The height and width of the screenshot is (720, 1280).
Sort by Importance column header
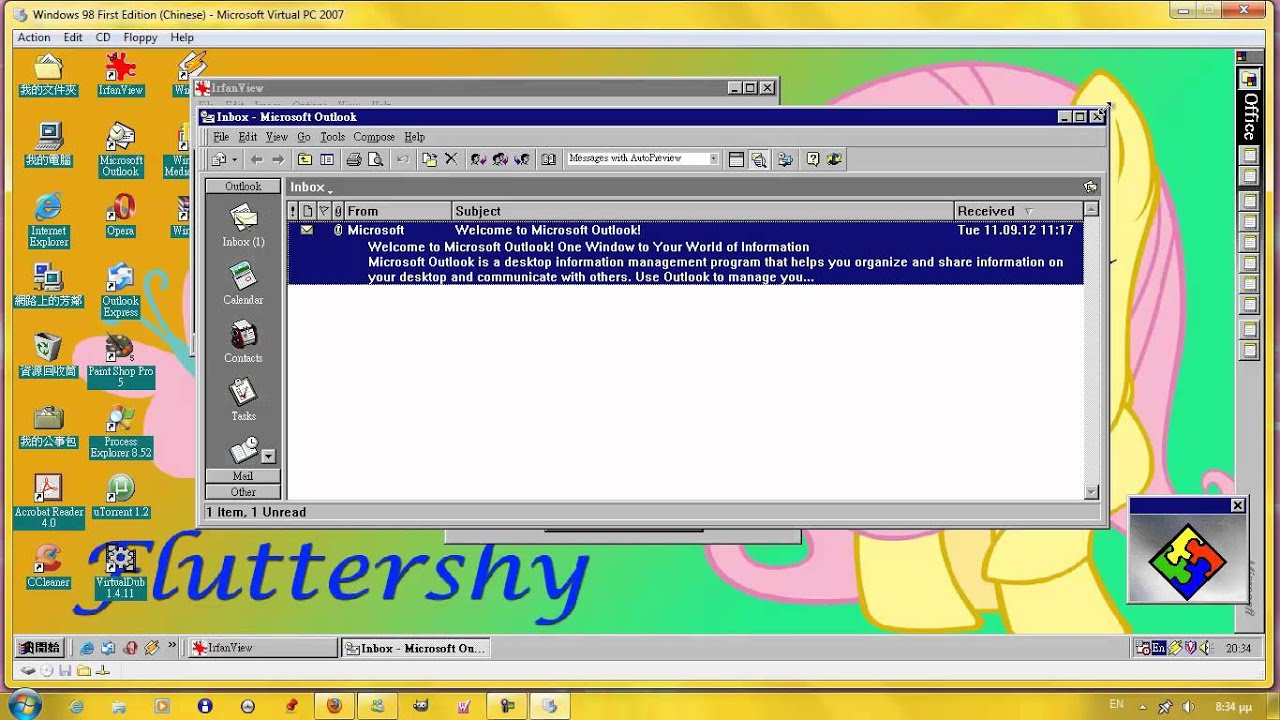(x=293, y=211)
